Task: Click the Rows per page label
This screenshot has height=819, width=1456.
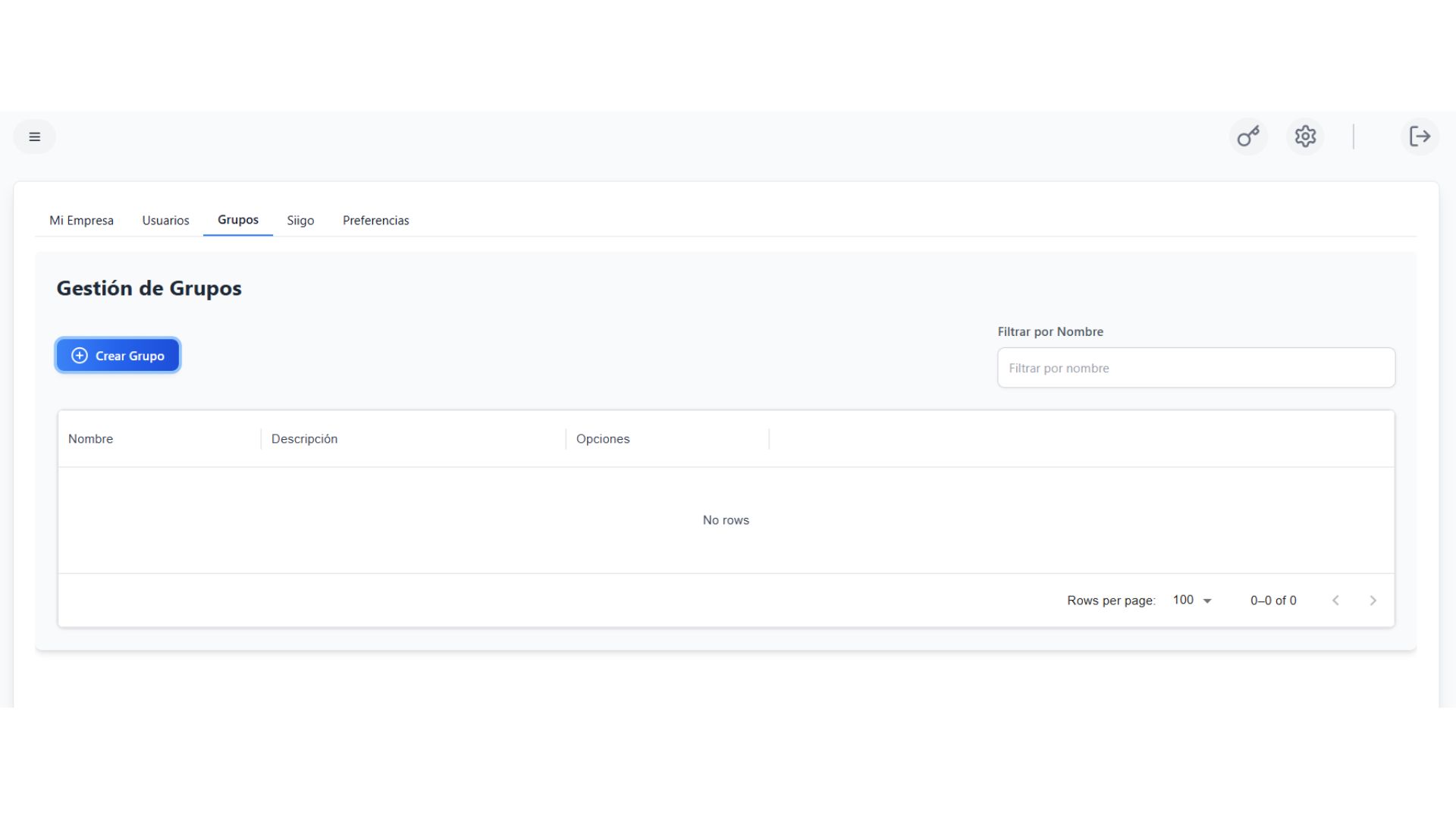Action: [x=1111, y=601]
